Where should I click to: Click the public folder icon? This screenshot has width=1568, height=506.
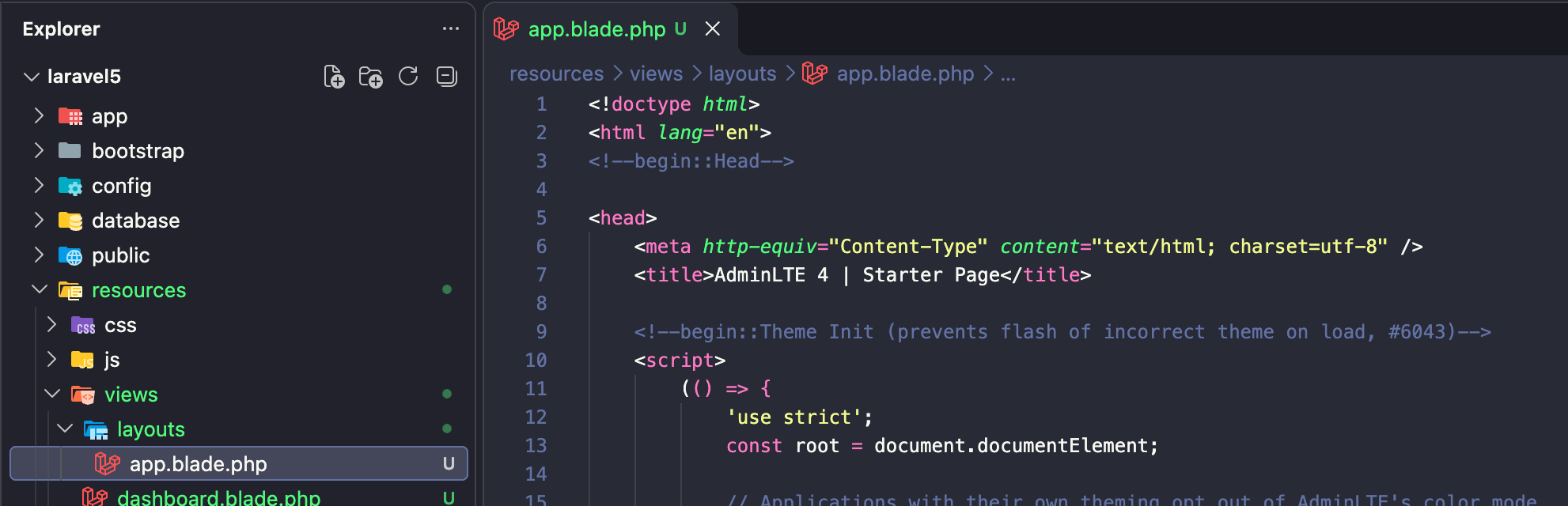(x=70, y=256)
